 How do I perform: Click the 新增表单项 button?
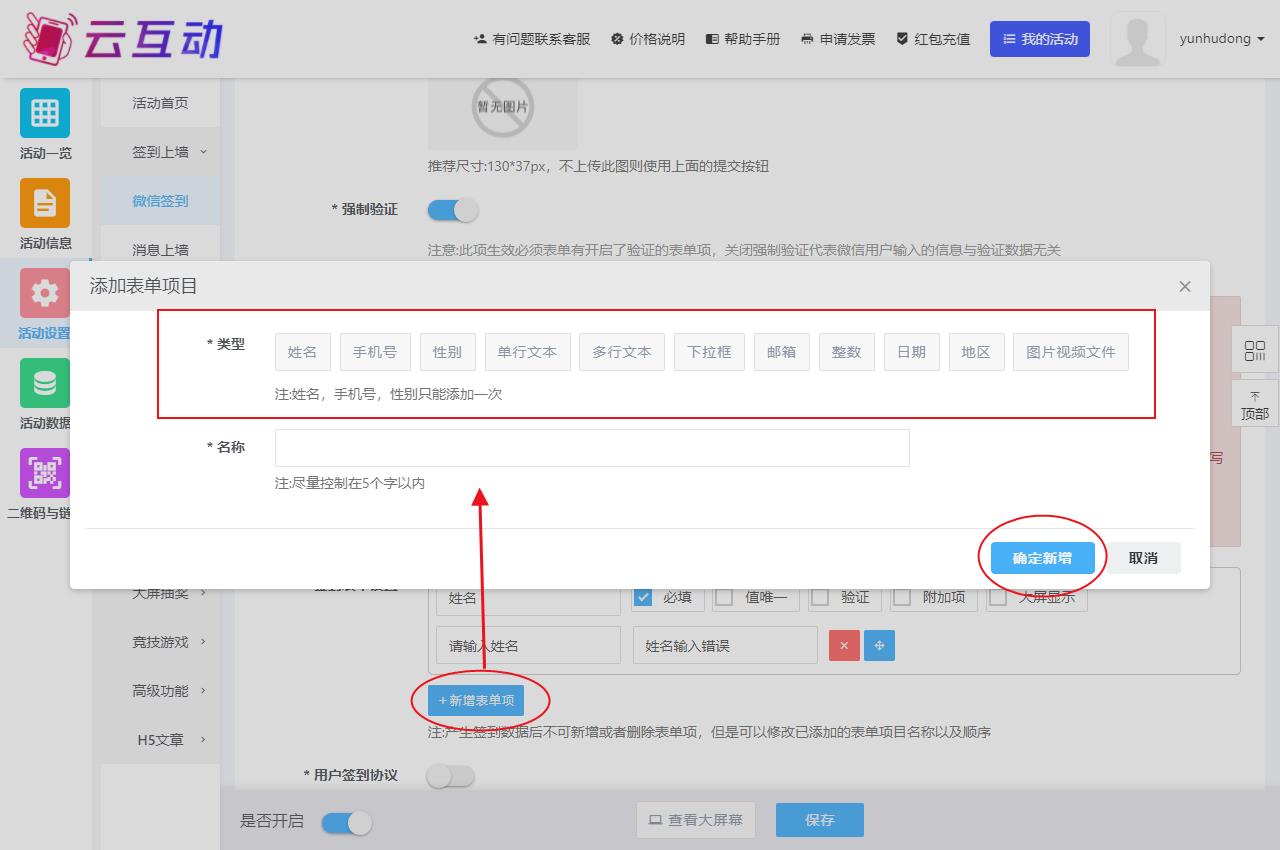(476, 701)
